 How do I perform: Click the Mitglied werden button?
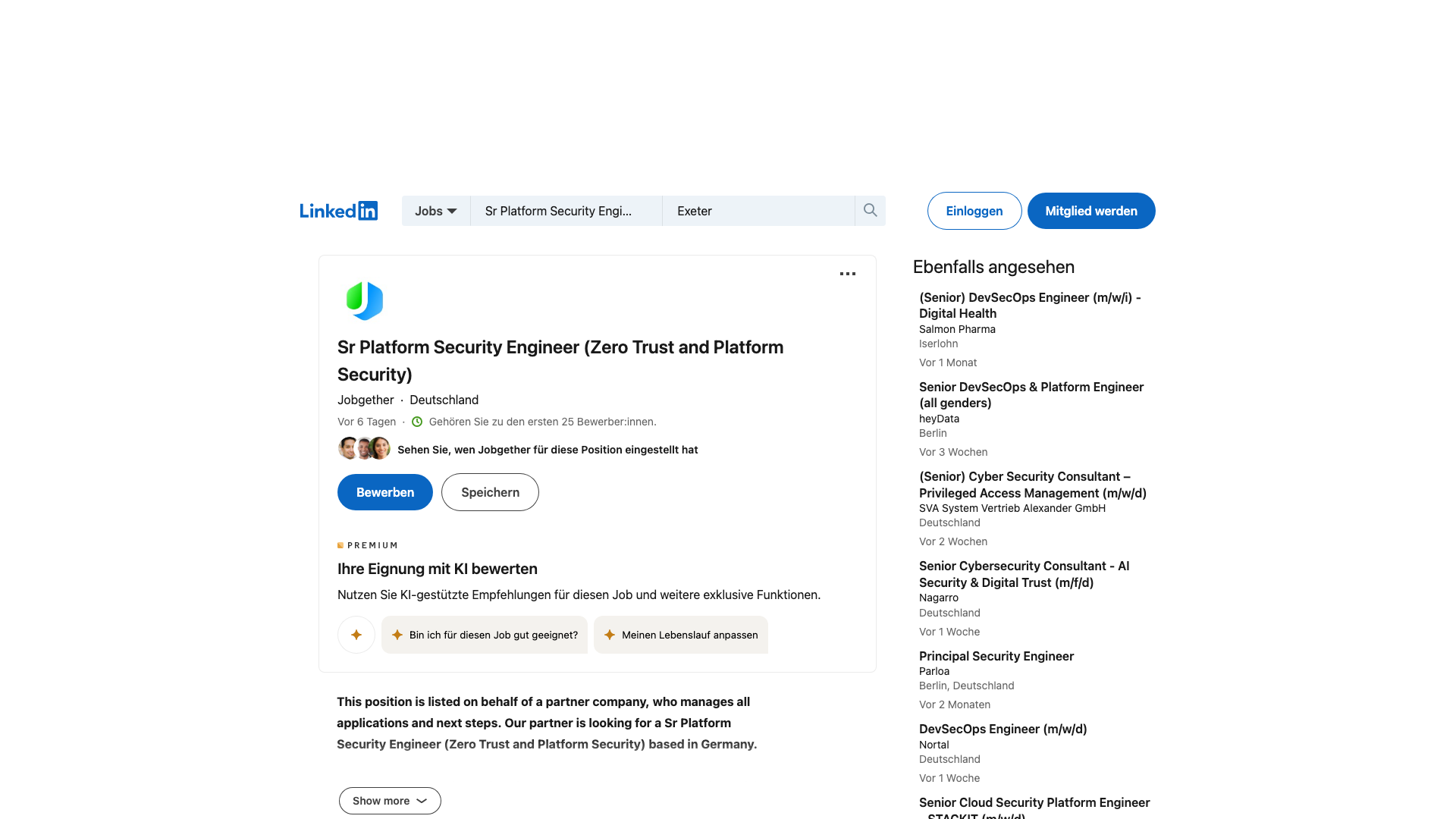[1091, 211]
